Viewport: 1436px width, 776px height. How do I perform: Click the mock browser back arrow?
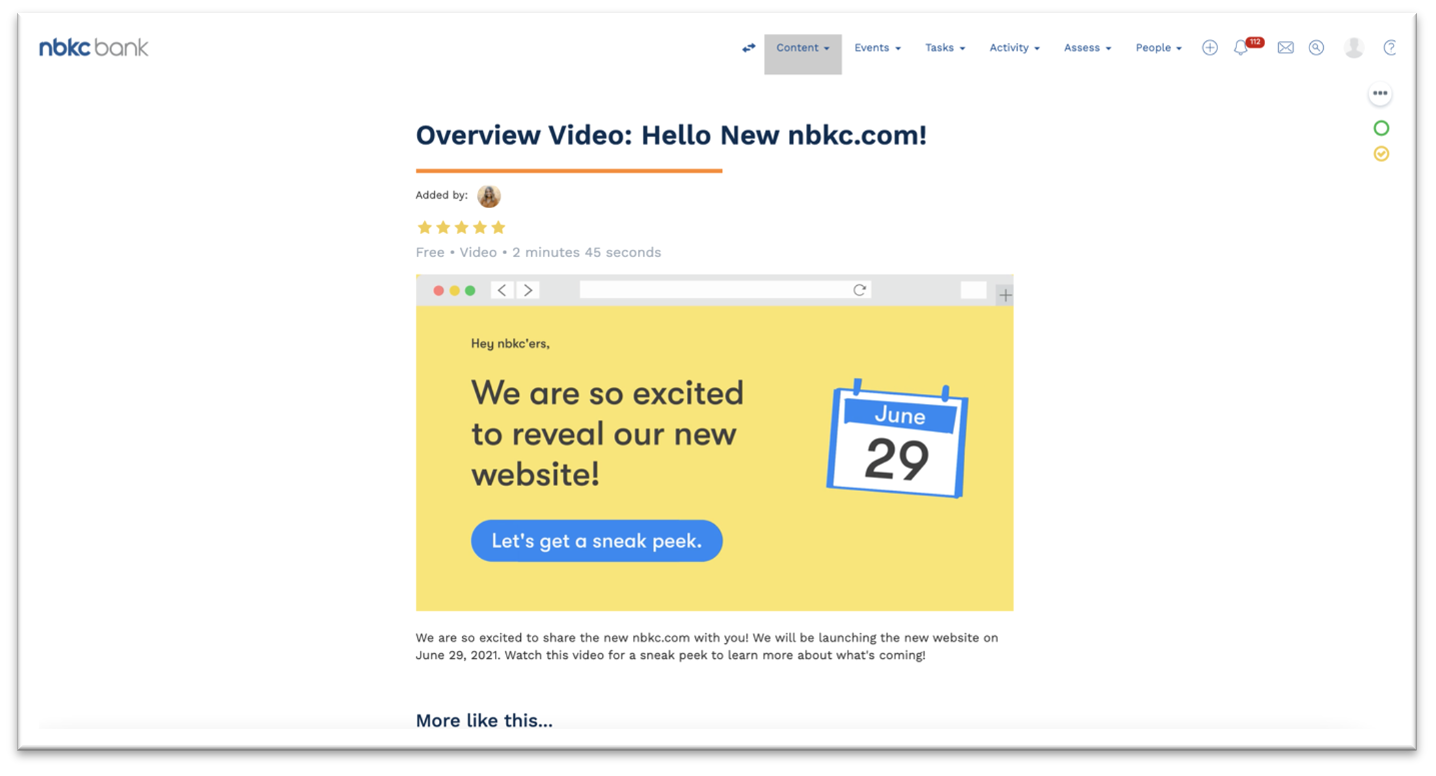(502, 290)
